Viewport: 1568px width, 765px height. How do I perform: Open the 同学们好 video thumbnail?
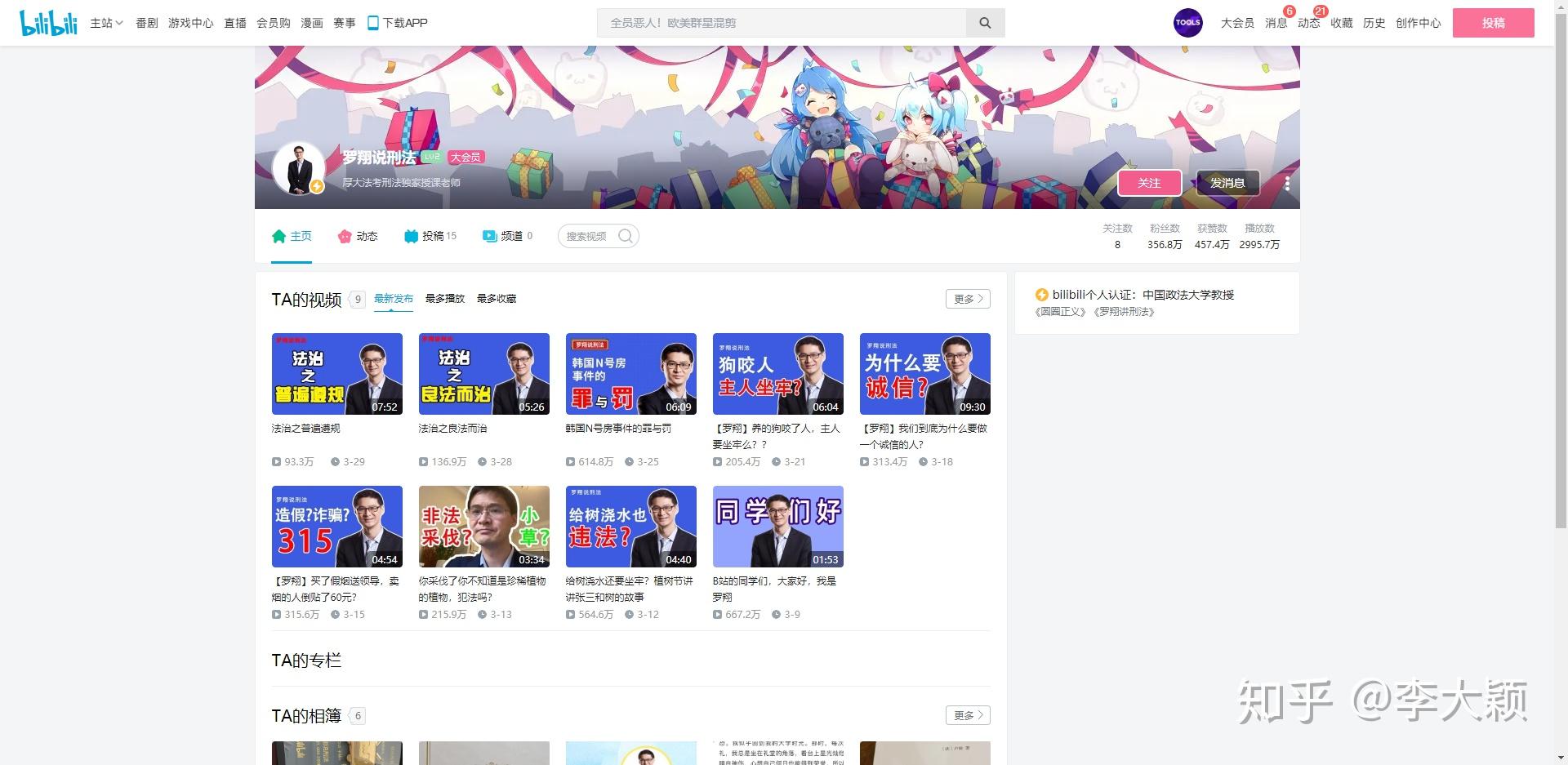[778, 527]
